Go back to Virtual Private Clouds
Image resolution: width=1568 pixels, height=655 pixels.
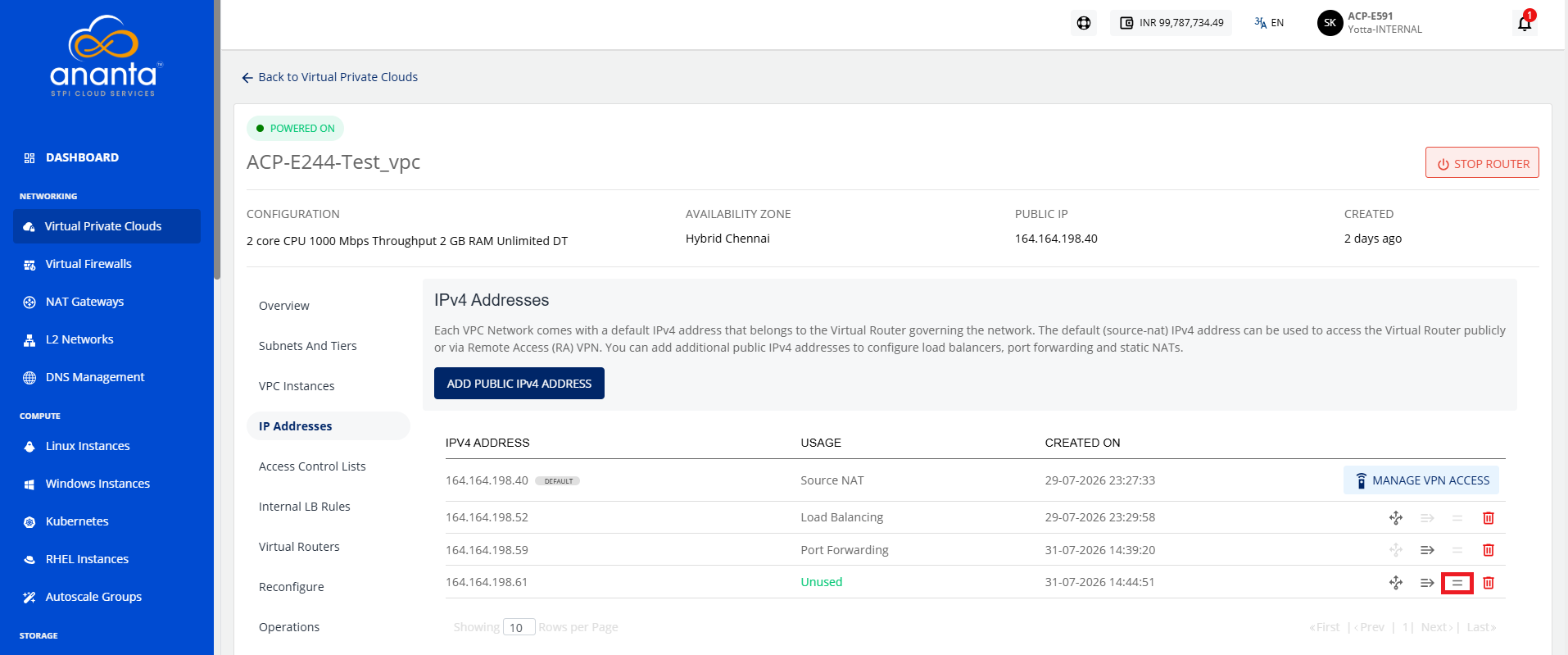(329, 77)
